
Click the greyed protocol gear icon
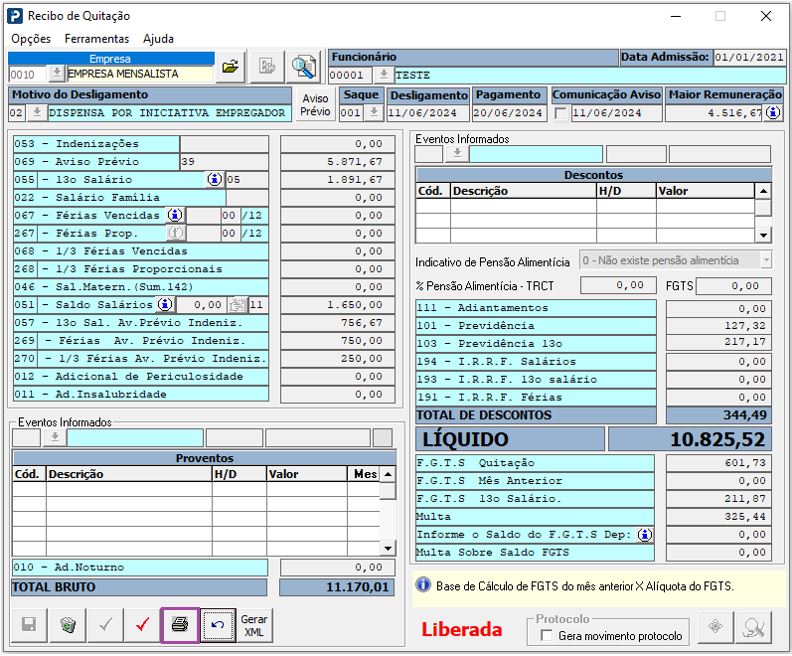click(x=715, y=627)
